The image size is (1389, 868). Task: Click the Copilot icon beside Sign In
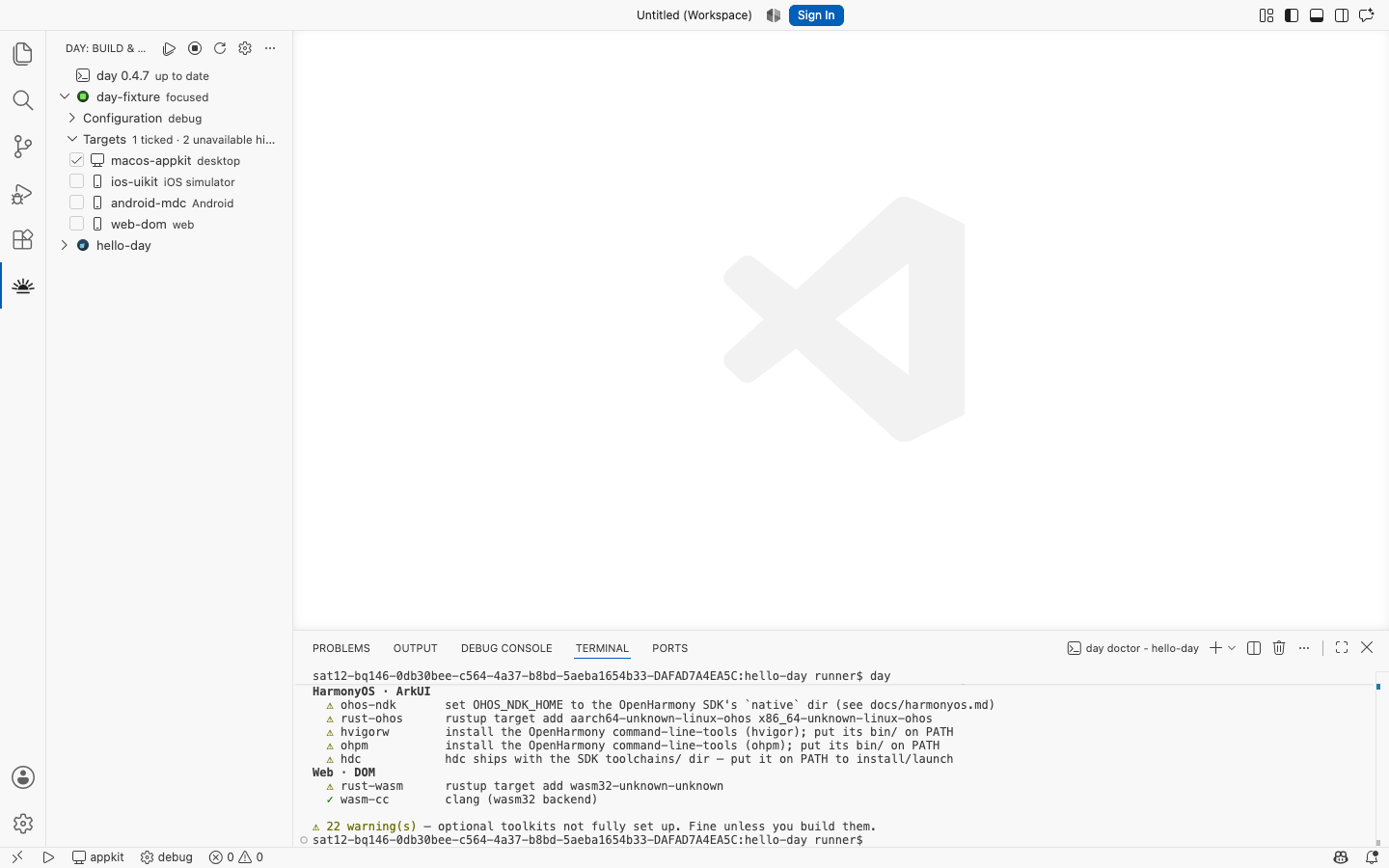click(774, 15)
